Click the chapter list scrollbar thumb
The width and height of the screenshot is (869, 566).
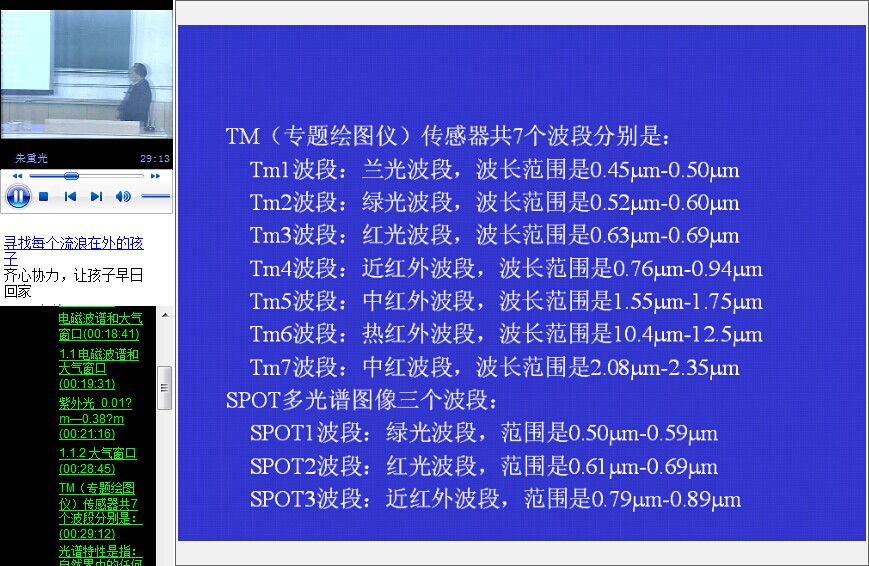pos(165,388)
